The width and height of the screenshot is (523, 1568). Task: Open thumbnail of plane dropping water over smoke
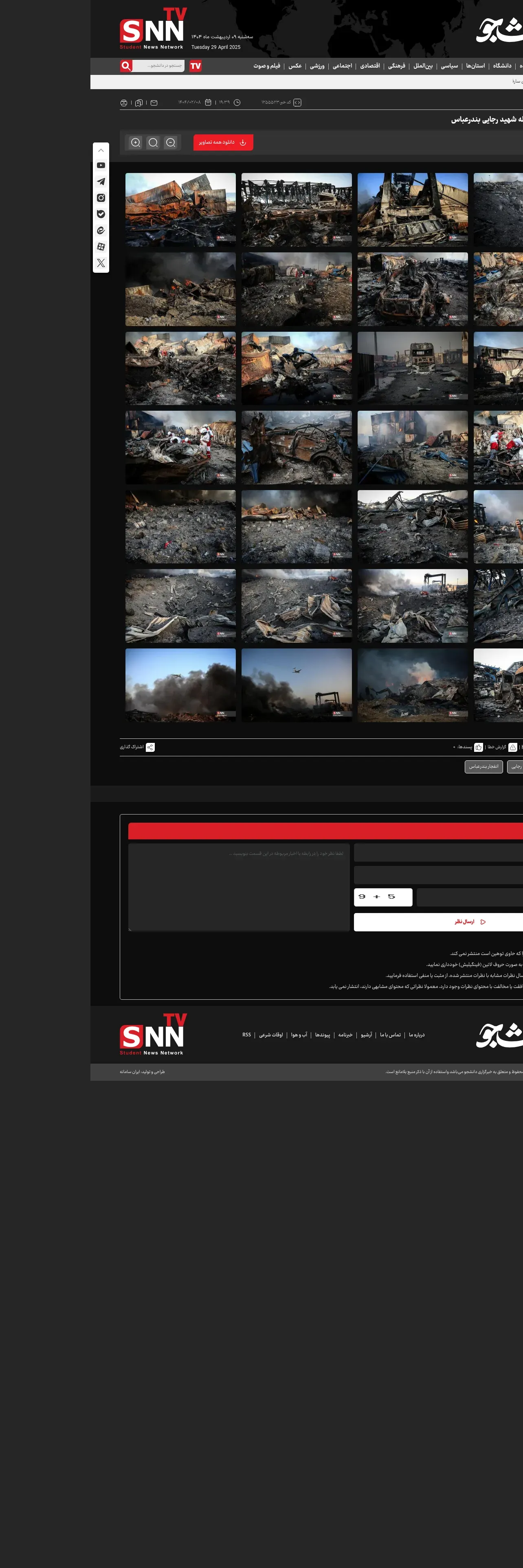pos(180,685)
